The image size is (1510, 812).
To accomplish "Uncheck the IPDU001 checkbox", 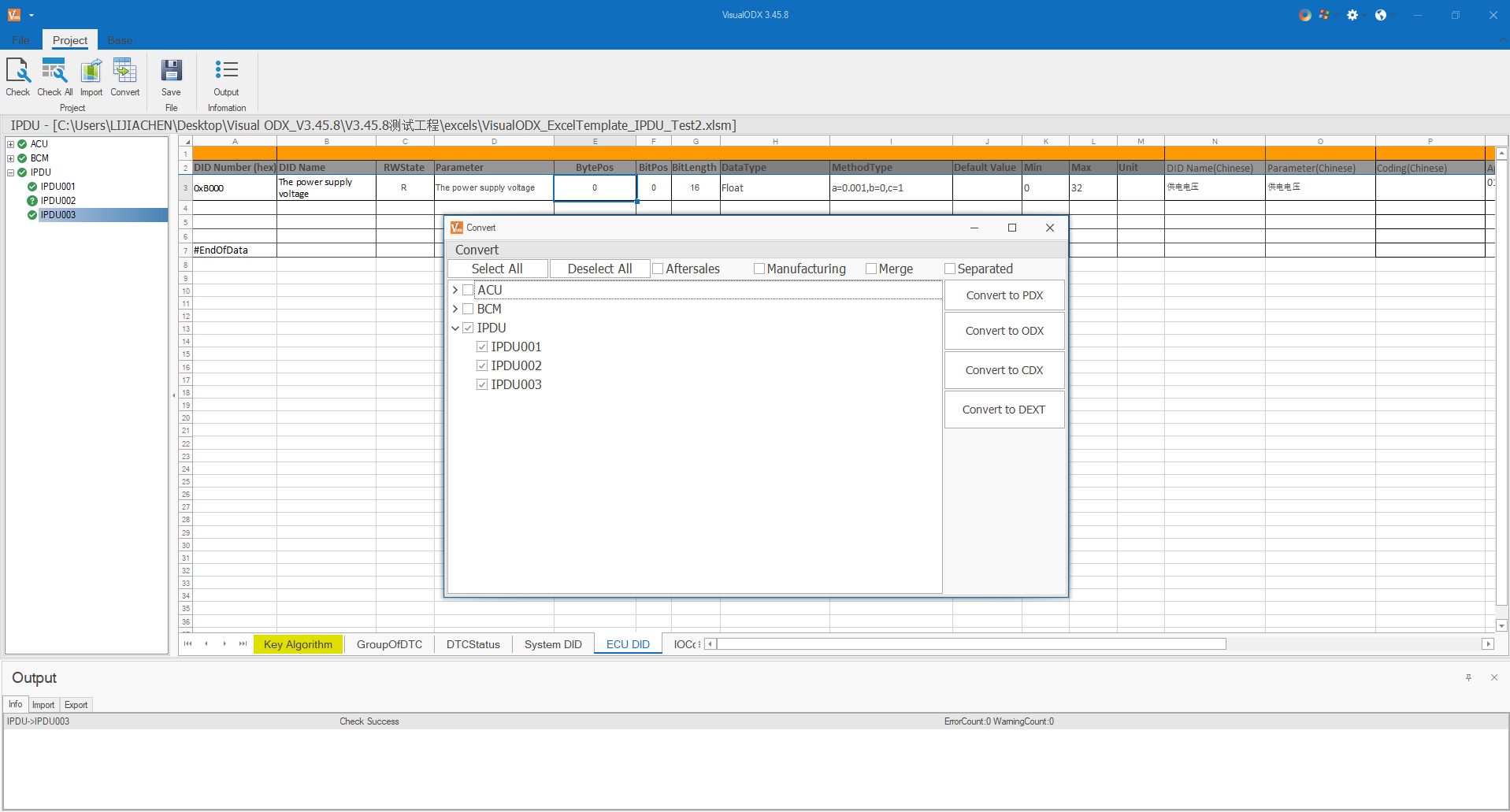I will (x=482, y=347).
